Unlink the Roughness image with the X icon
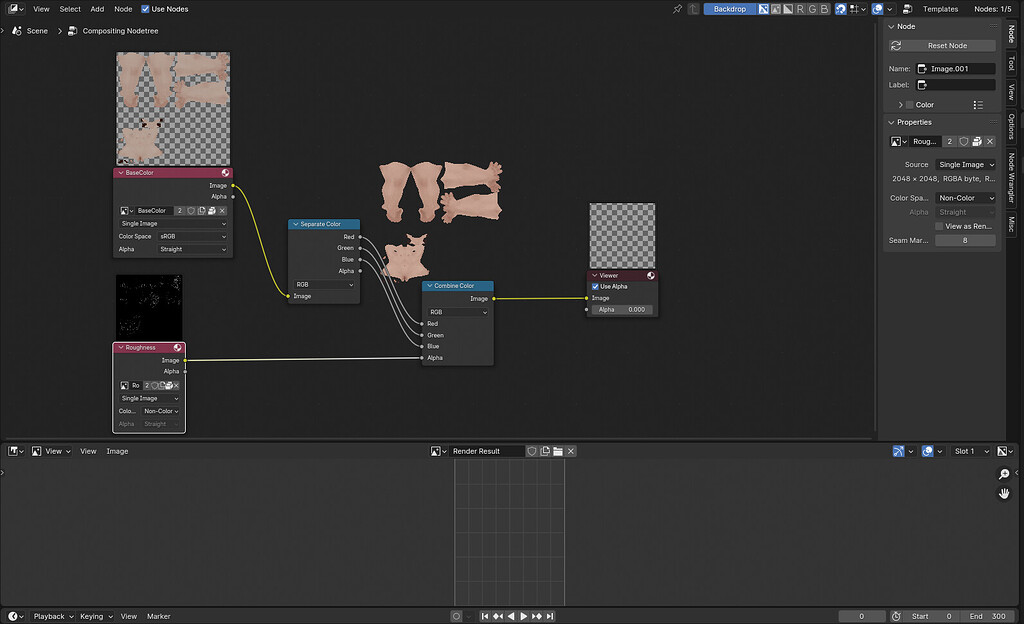 [990, 142]
